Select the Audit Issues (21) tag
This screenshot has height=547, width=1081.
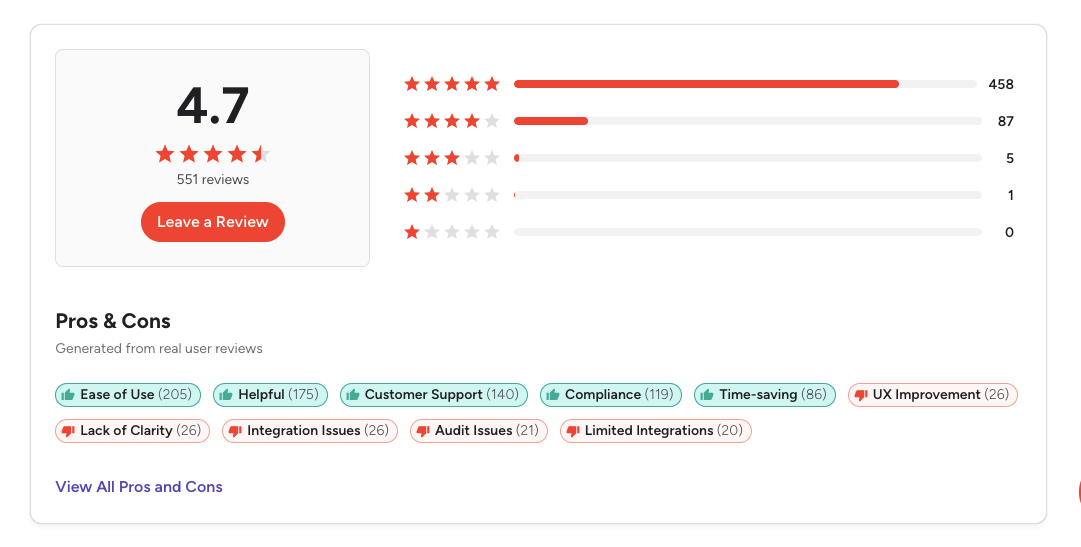478,430
